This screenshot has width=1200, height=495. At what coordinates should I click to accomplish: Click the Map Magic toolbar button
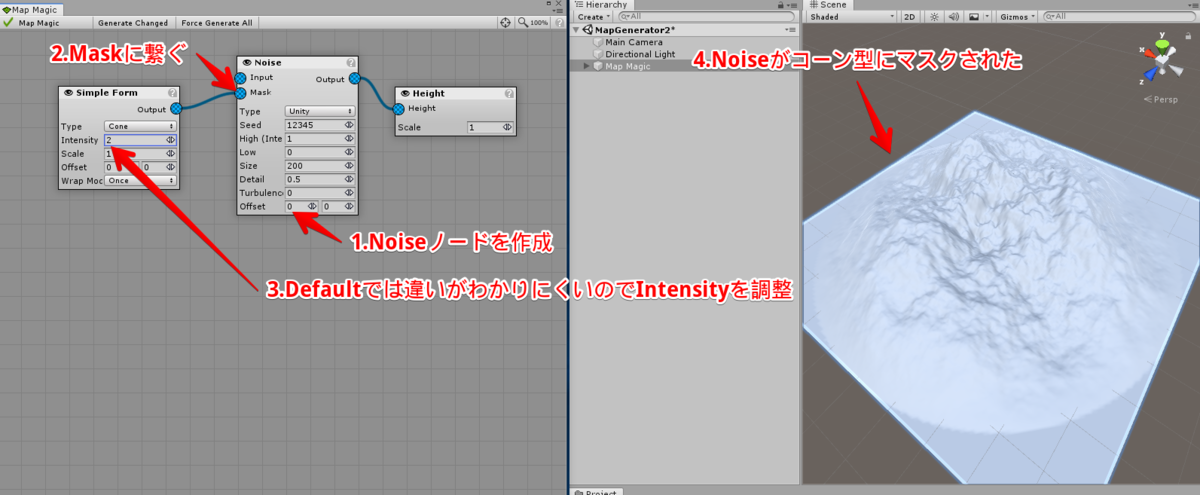tap(41, 22)
